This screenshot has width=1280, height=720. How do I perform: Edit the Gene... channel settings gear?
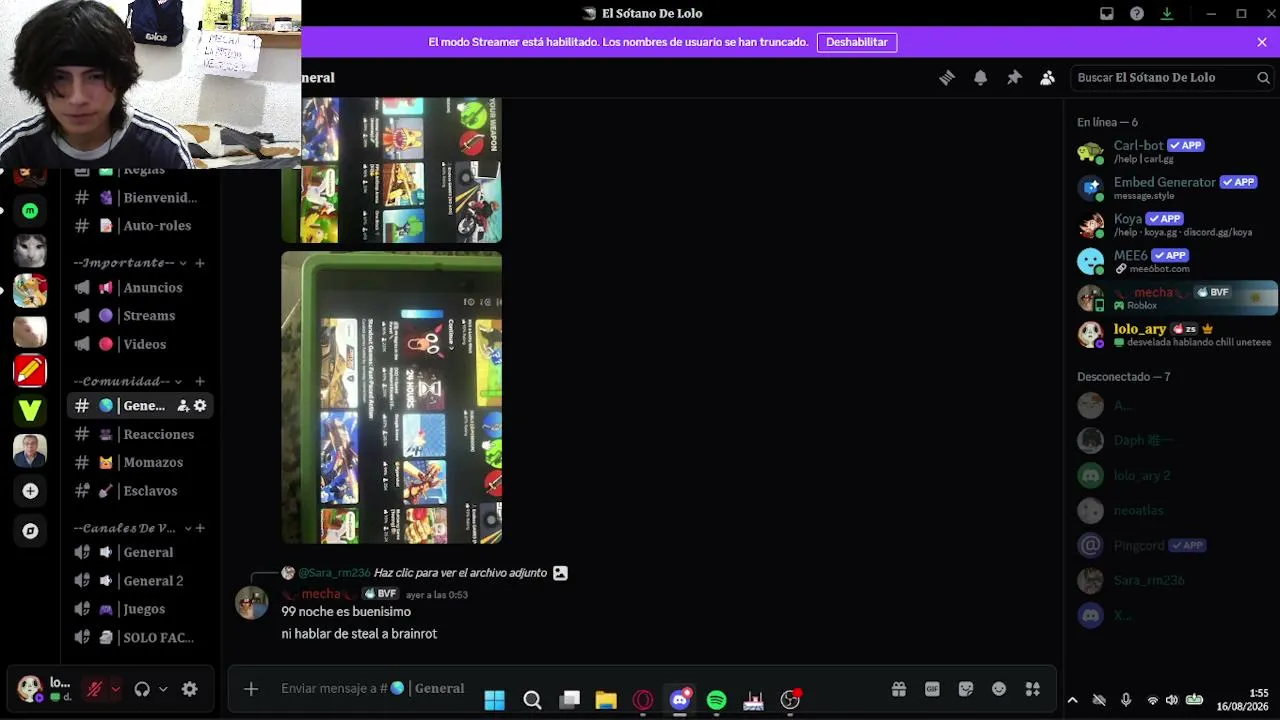(200, 406)
